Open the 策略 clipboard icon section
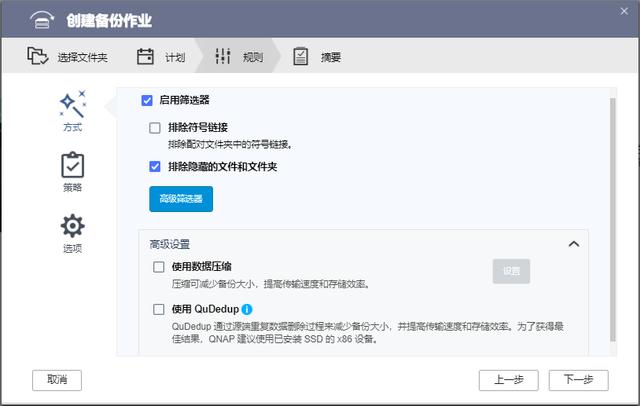 coord(73,165)
